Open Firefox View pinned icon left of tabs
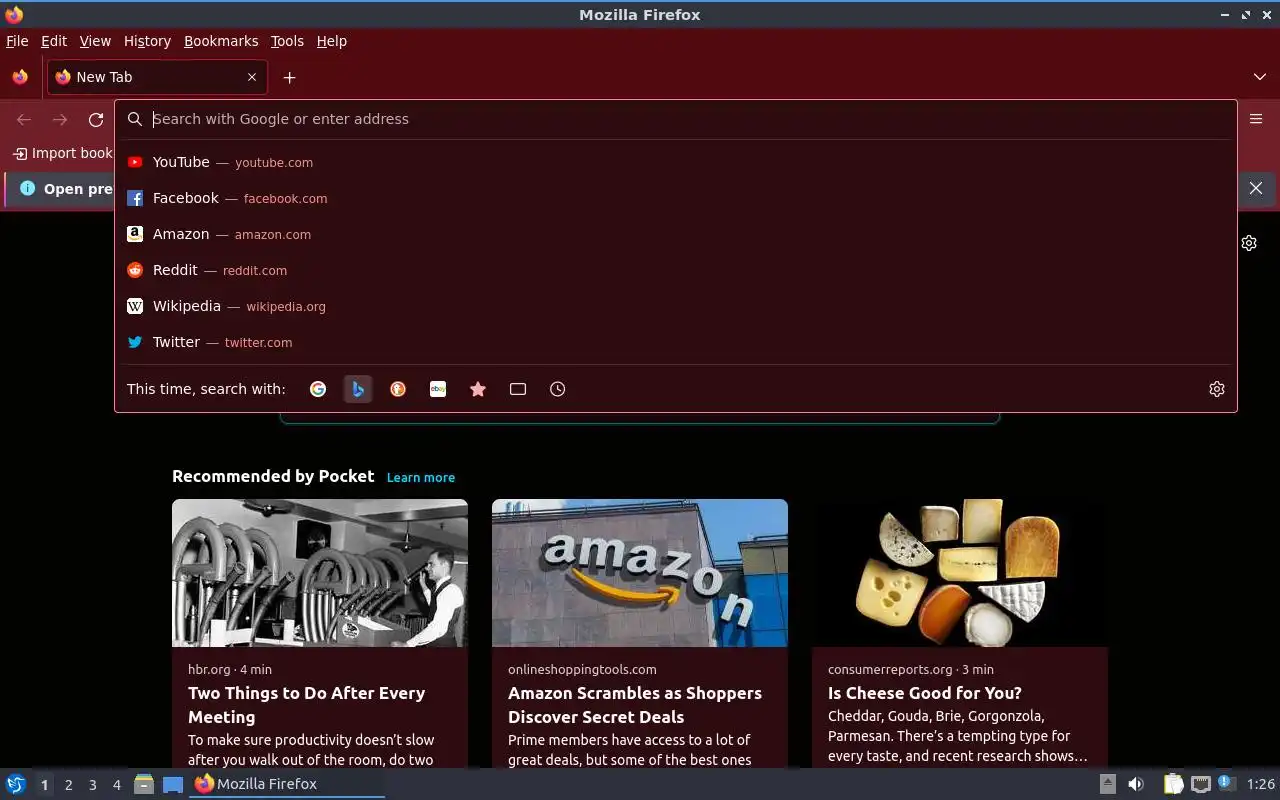 pos(20,77)
